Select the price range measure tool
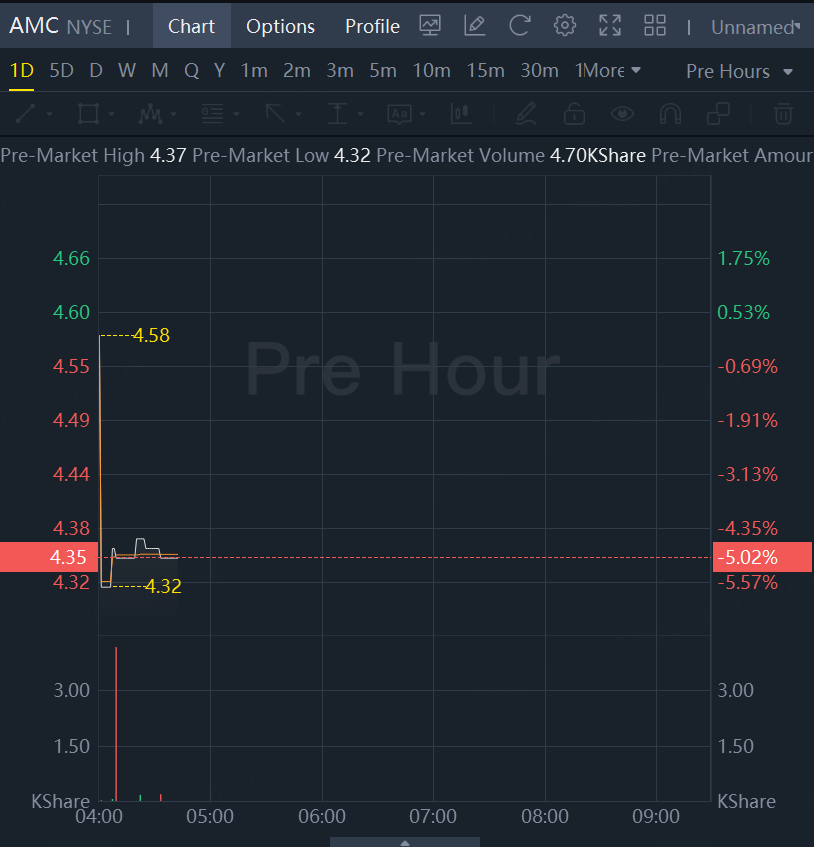This screenshot has width=814, height=847. tap(338, 114)
